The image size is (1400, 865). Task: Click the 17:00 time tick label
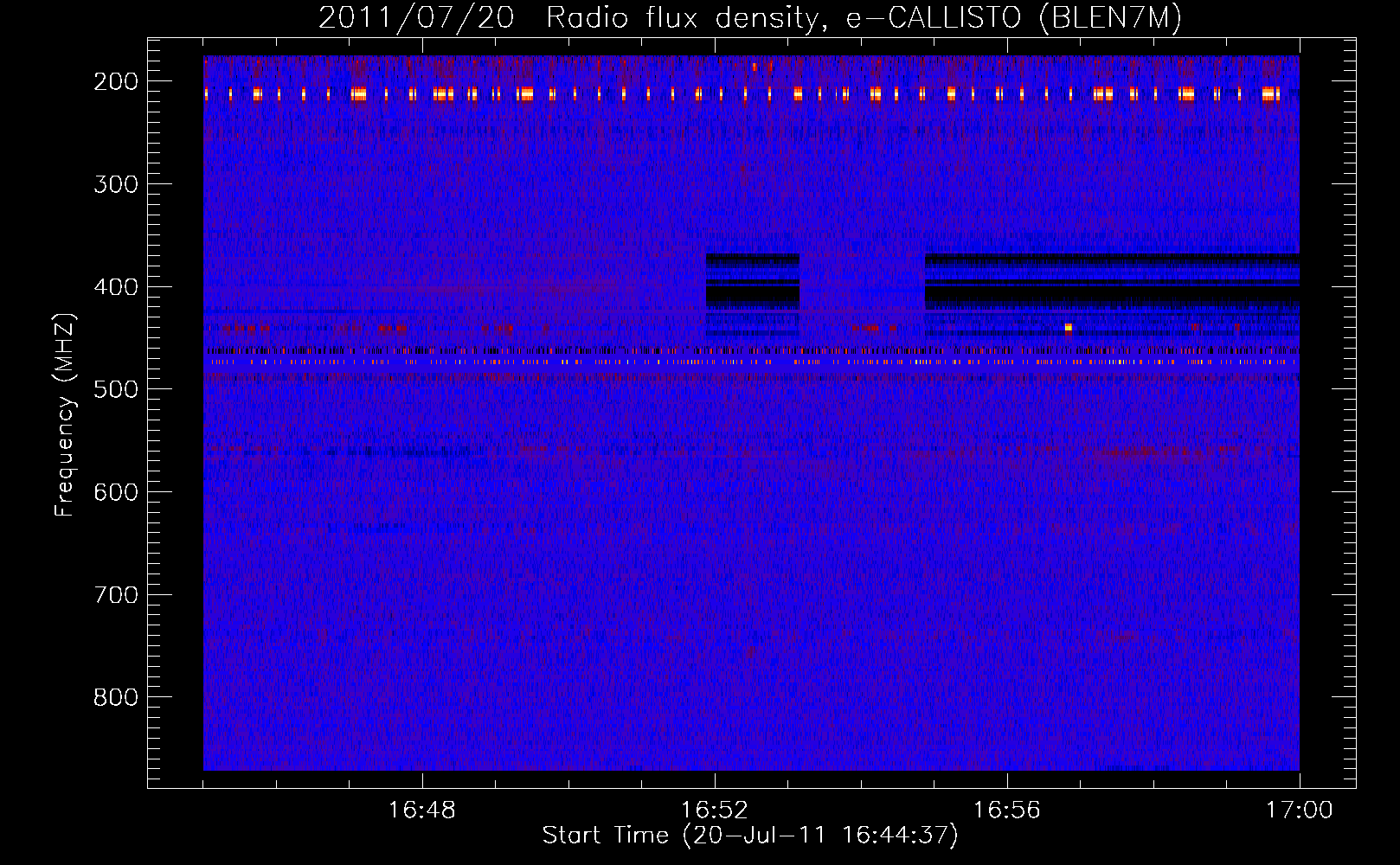pyautogui.click(x=1300, y=811)
